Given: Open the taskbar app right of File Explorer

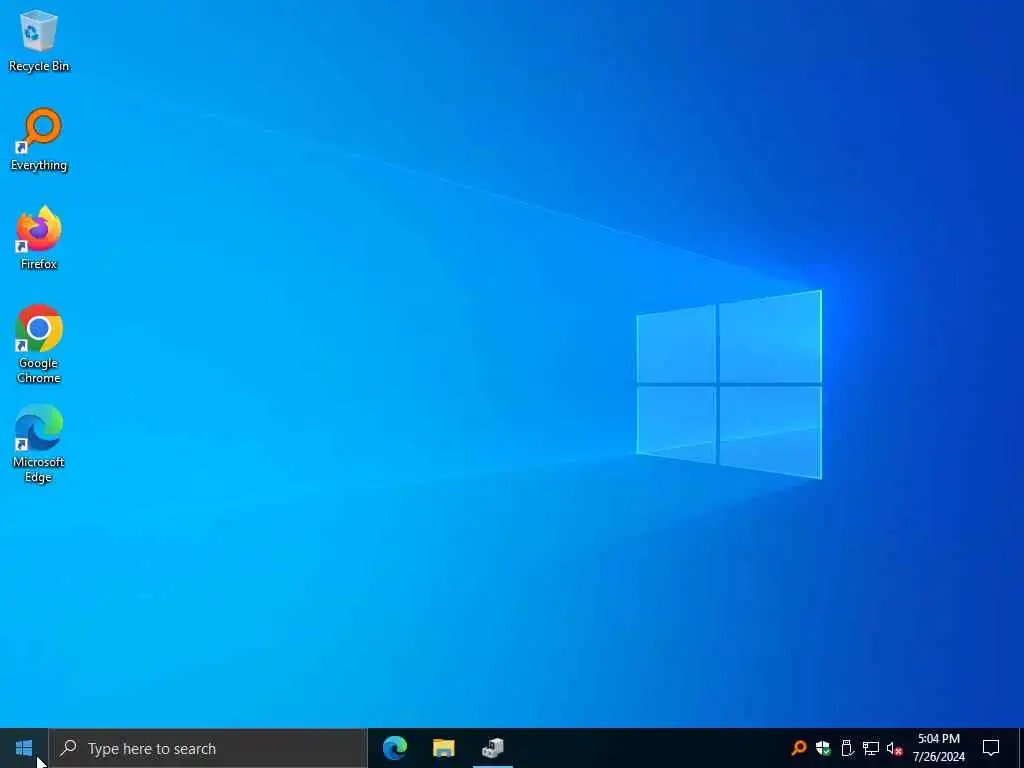Looking at the screenshot, I should coord(493,748).
